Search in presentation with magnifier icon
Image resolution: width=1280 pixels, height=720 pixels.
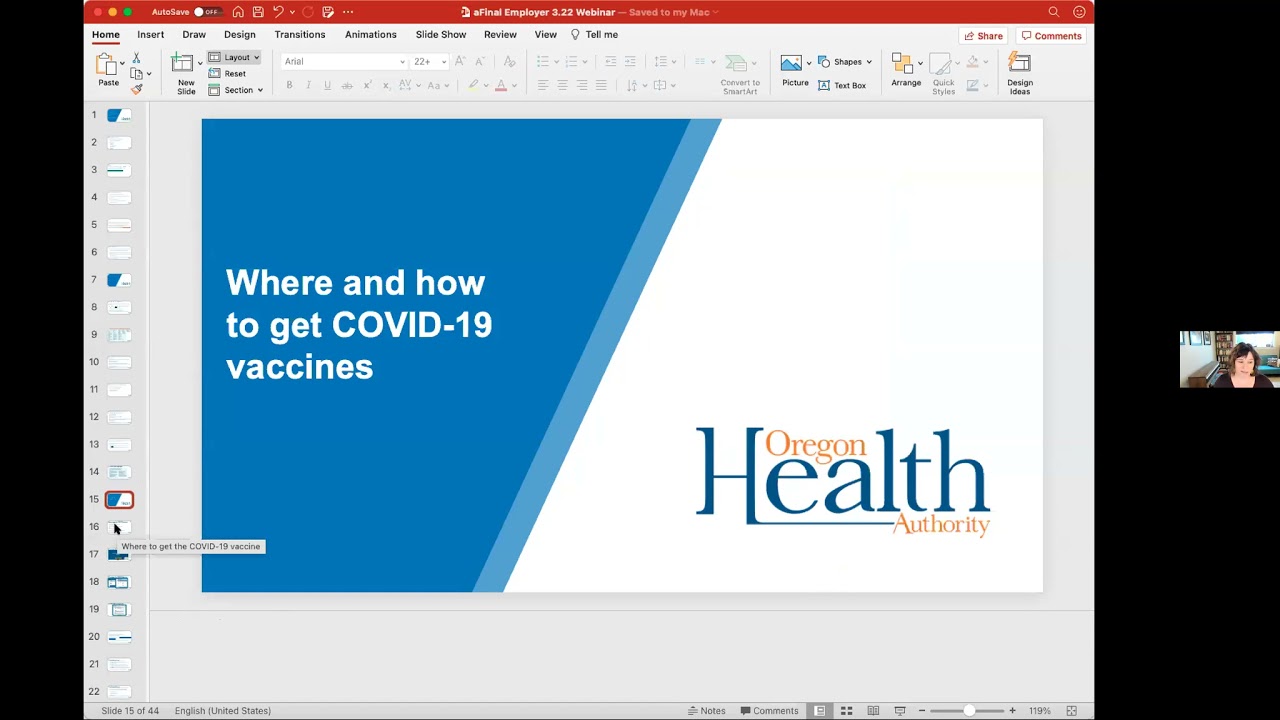[1053, 12]
